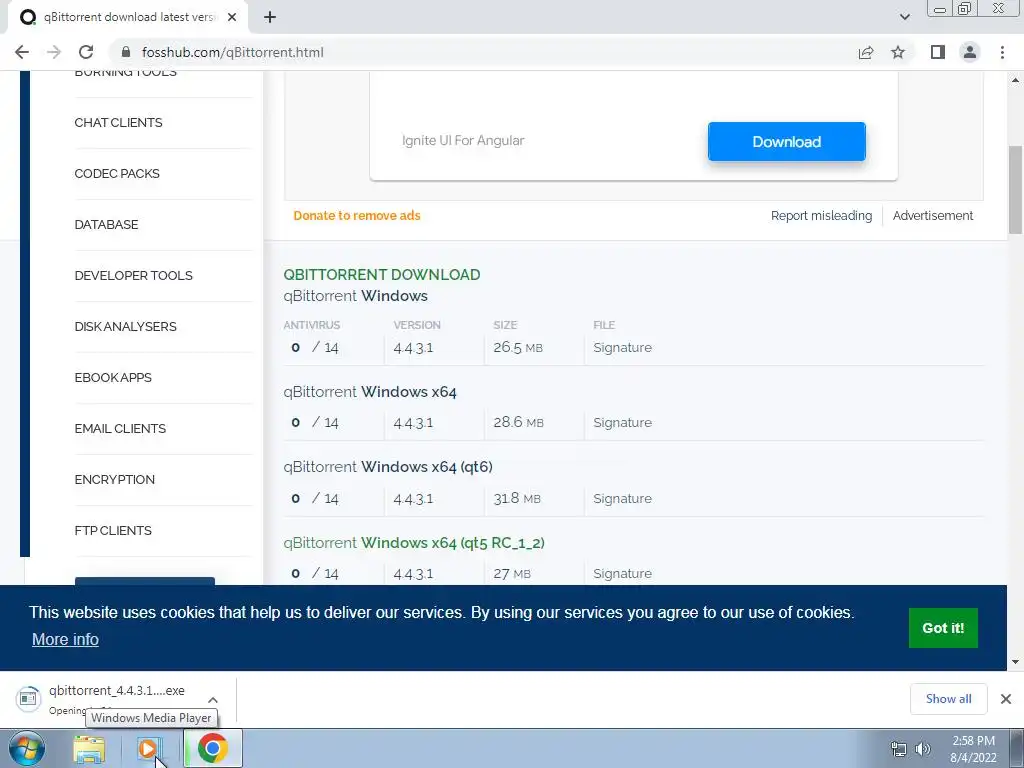Open Signature for the 27 MB file
The height and width of the screenshot is (768, 1024).
pyautogui.click(x=622, y=573)
